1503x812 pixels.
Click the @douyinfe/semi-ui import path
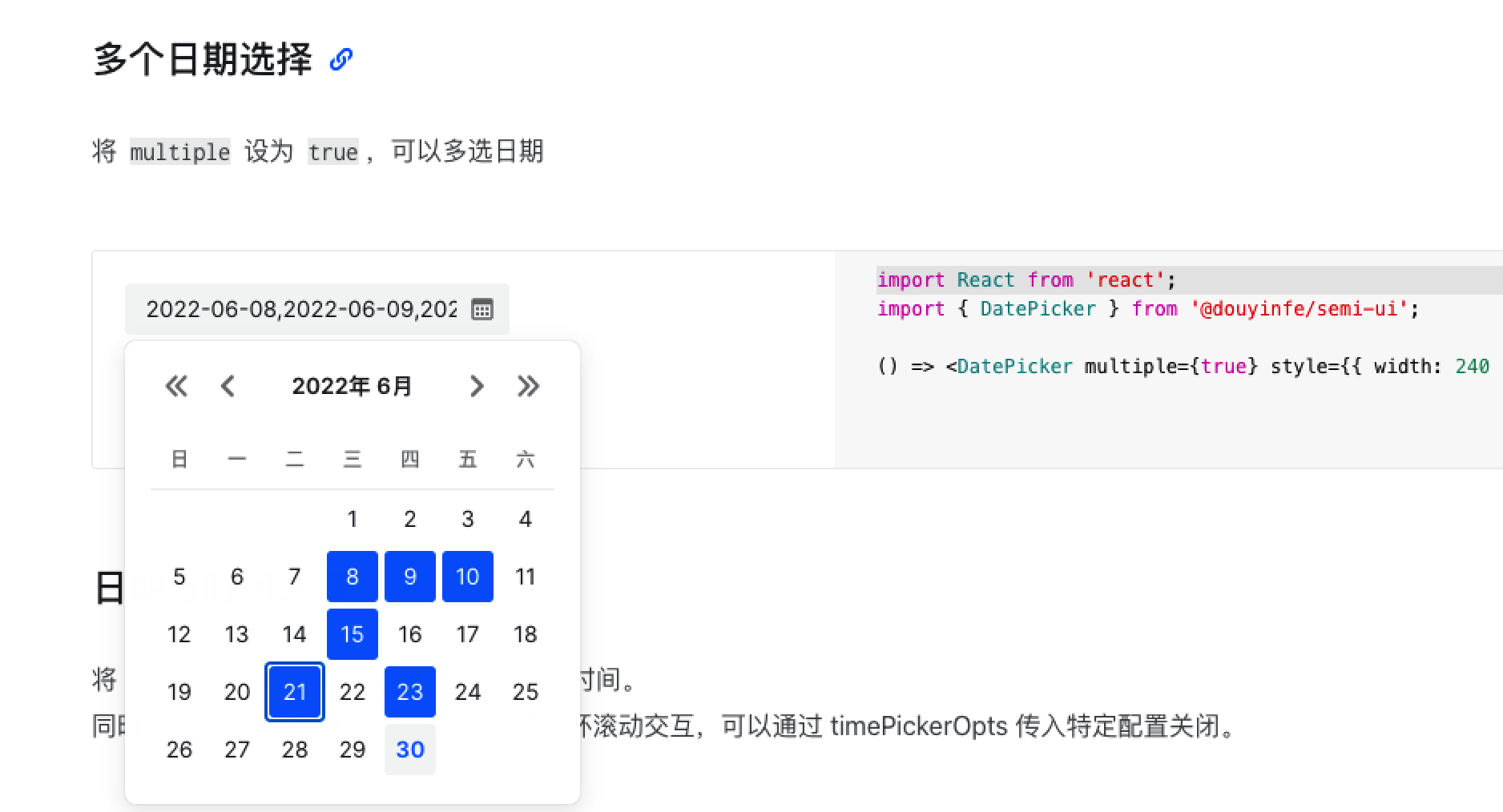[1299, 308]
